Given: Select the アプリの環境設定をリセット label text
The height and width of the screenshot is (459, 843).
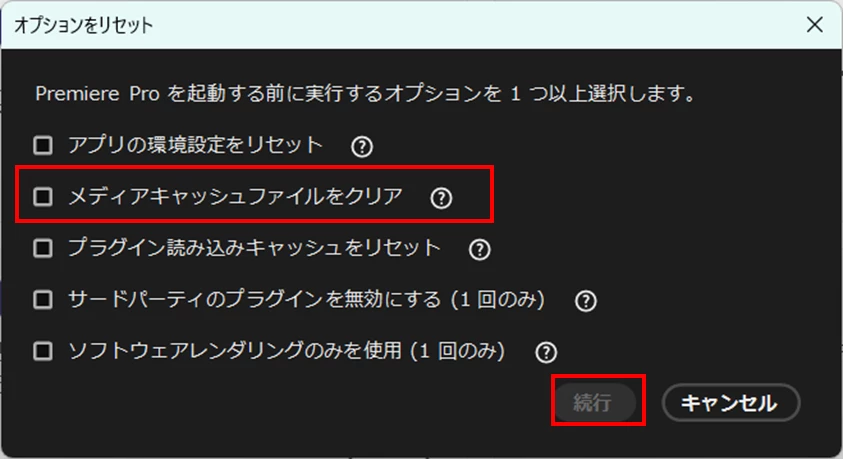Looking at the screenshot, I should (x=195, y=145).
